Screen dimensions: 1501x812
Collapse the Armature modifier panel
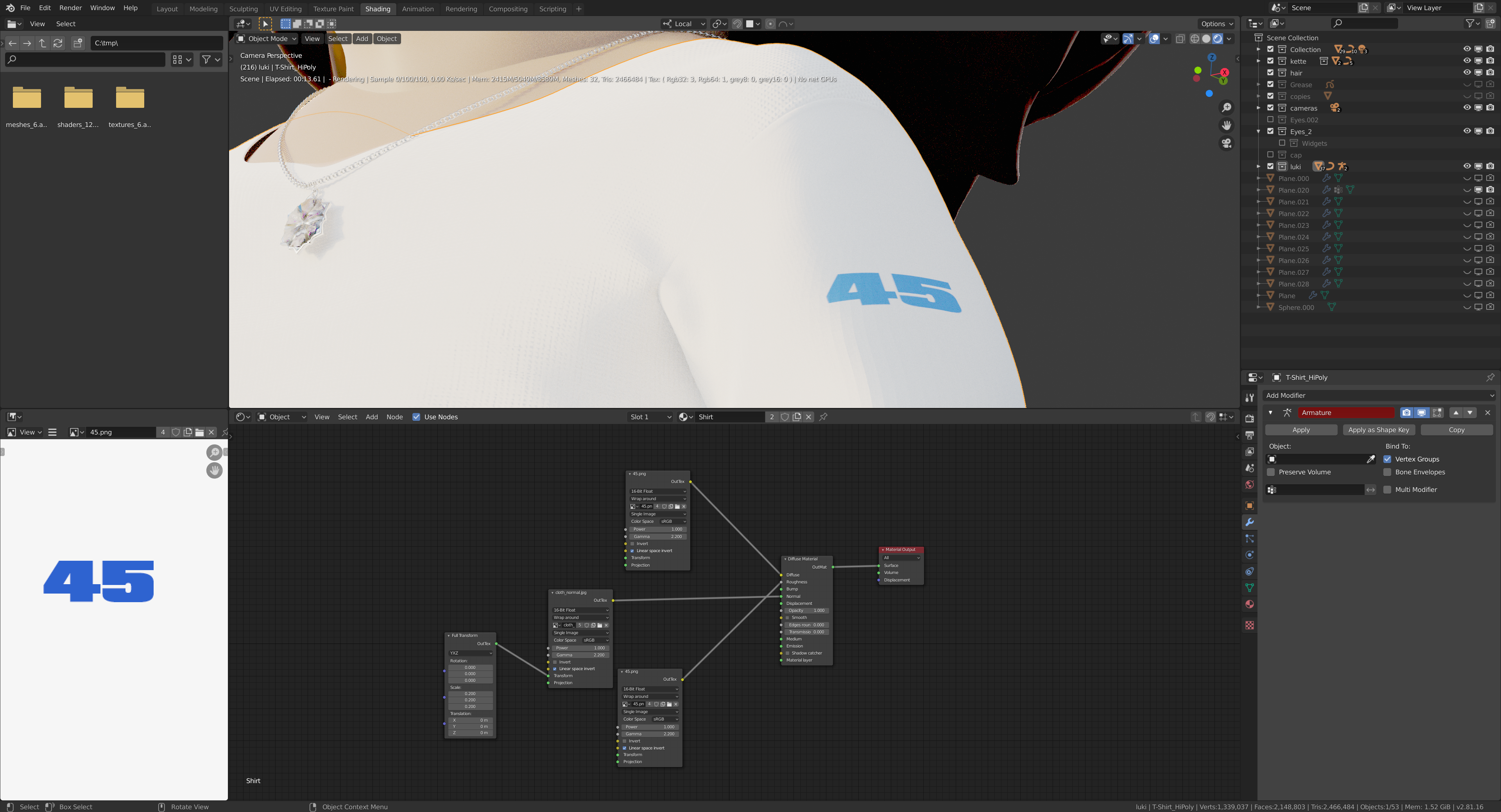[1270, 412]
